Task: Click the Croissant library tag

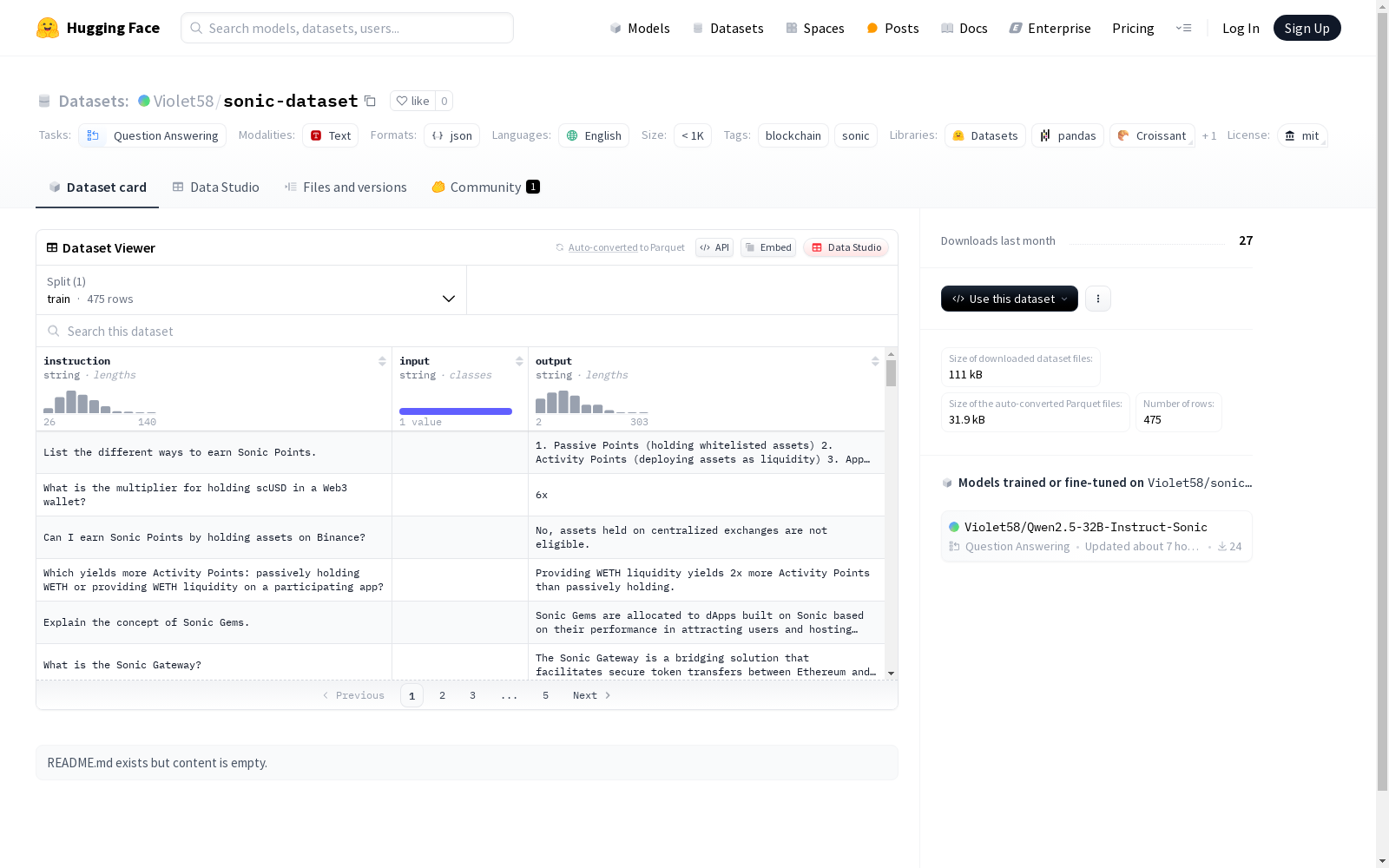Action: tap(1152, 135)
